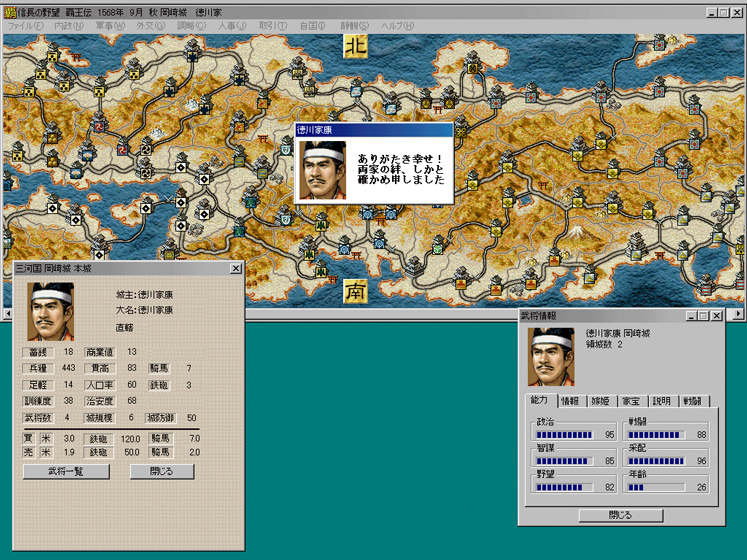Click Mount Fuji icon on the map
Screen dimensions: 747x560
[577, 233]
